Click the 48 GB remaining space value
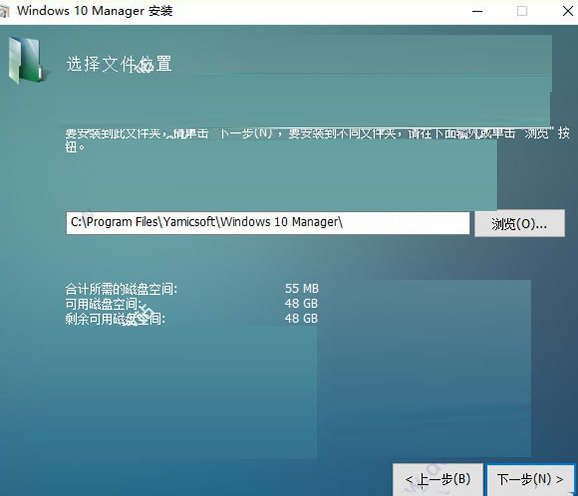This screenshot has width=578, height=496. point(301,318)
